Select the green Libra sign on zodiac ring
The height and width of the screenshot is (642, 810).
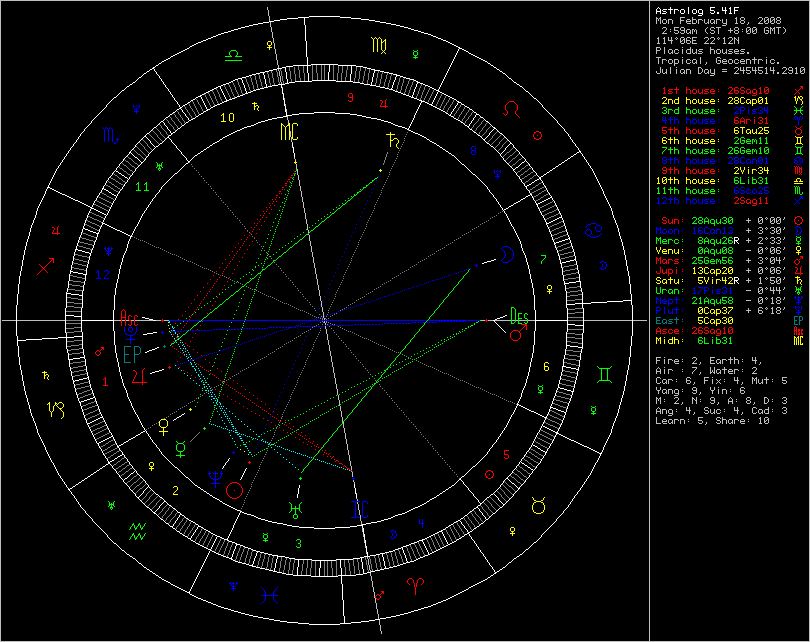(233, 56)
